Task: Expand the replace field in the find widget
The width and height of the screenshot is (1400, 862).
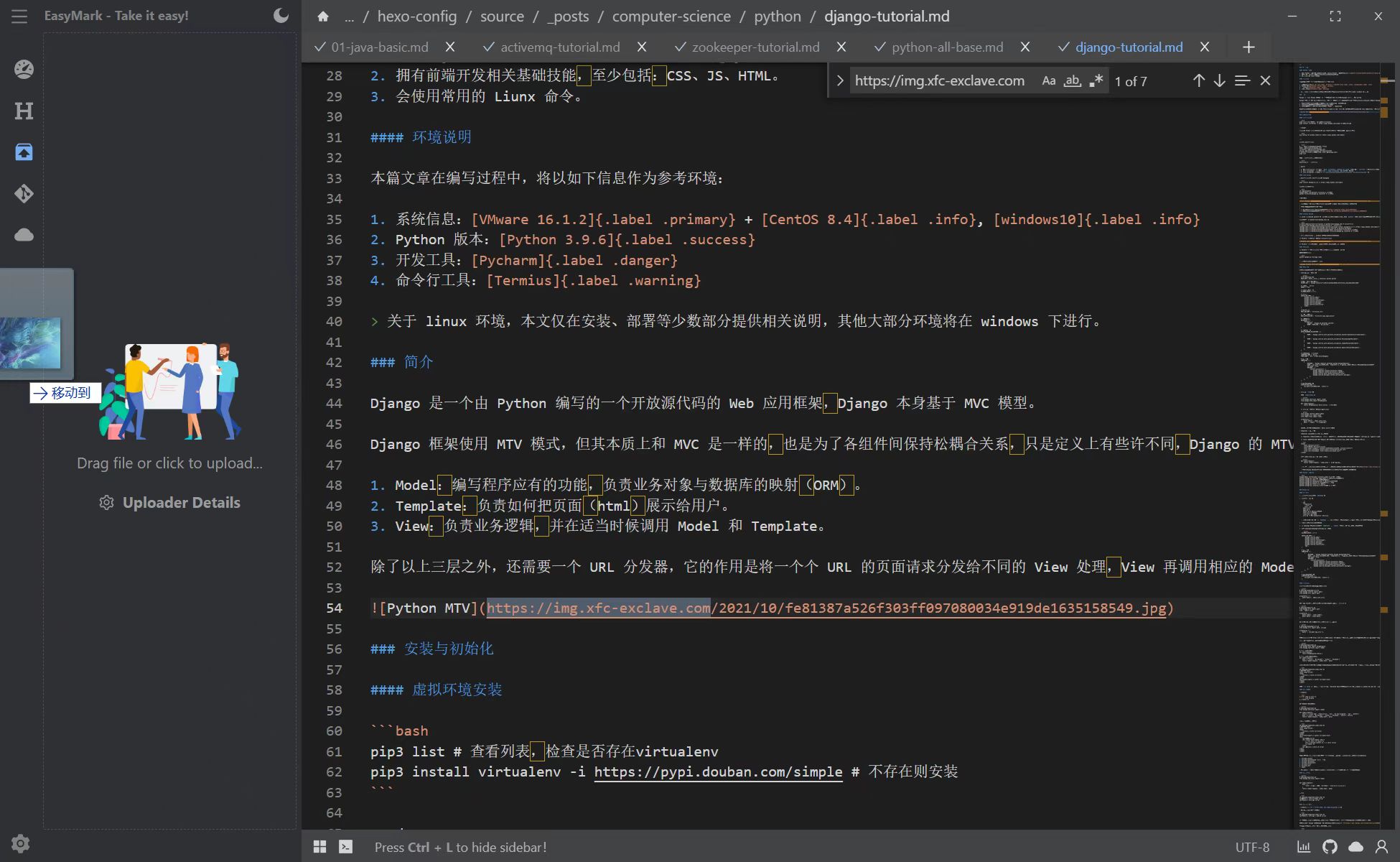Action: coord(839,80)
